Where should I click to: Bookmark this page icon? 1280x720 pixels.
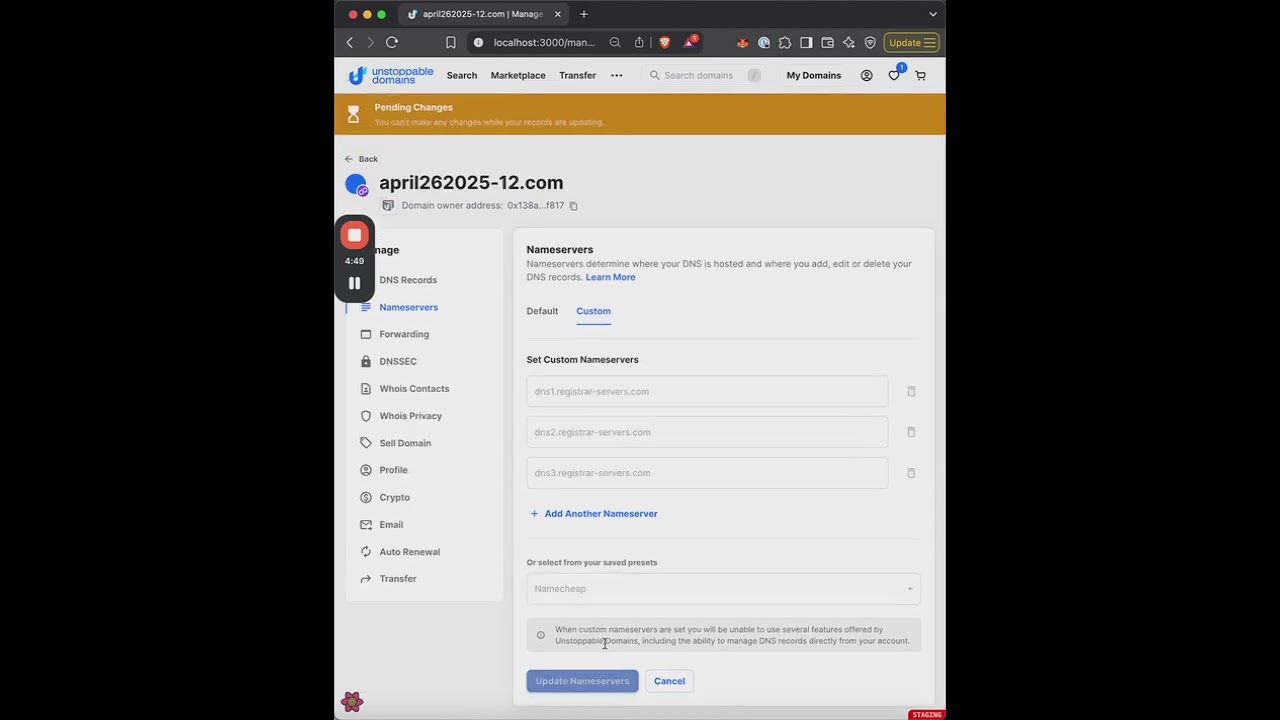[451, 42]
